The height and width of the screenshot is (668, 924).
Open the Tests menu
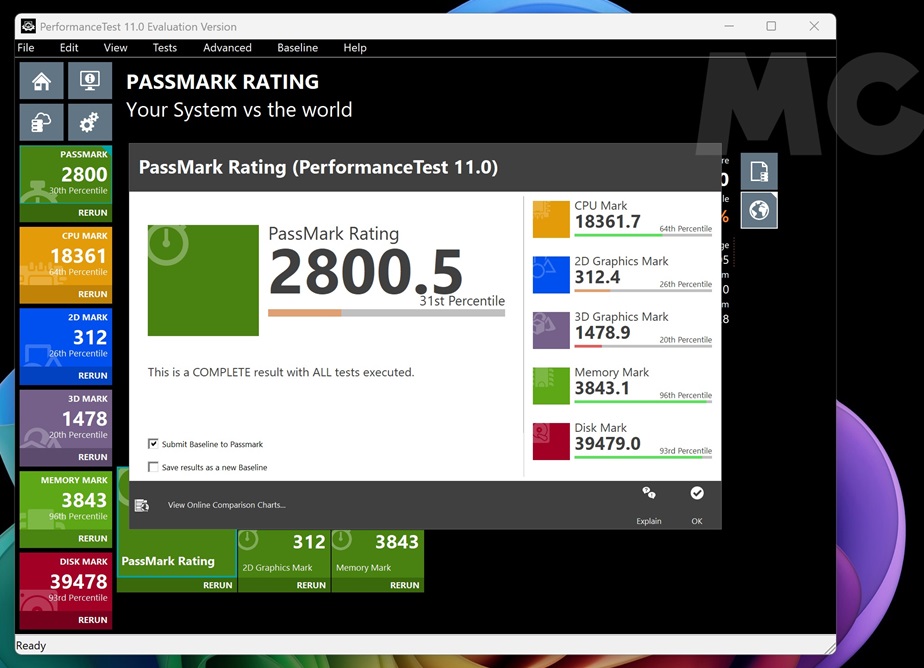(165, 47)
